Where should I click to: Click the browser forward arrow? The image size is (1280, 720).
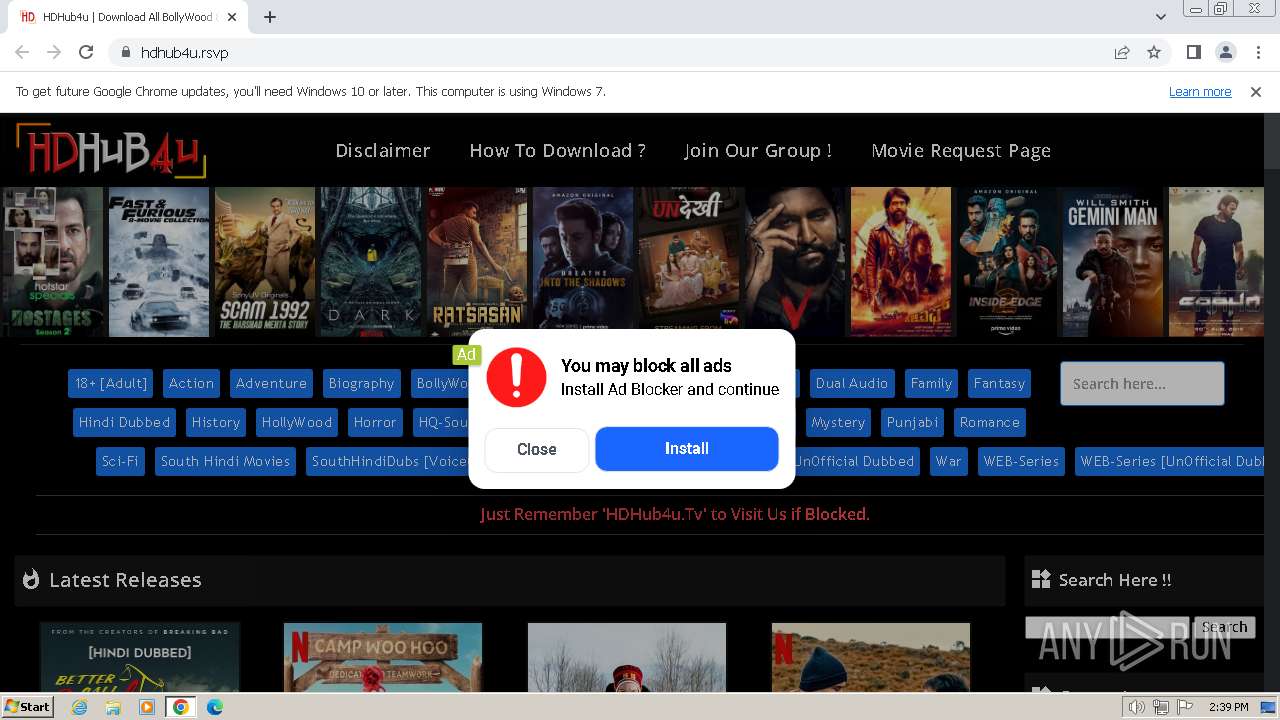tap(54, 52)
